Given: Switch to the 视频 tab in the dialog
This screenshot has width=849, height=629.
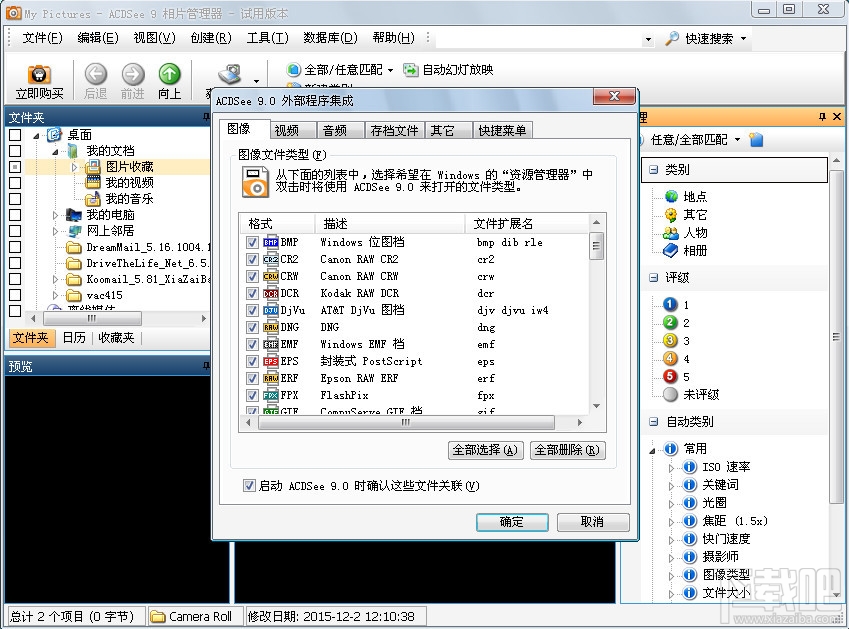Looking at the screenshot, I should tap(288, 129).
